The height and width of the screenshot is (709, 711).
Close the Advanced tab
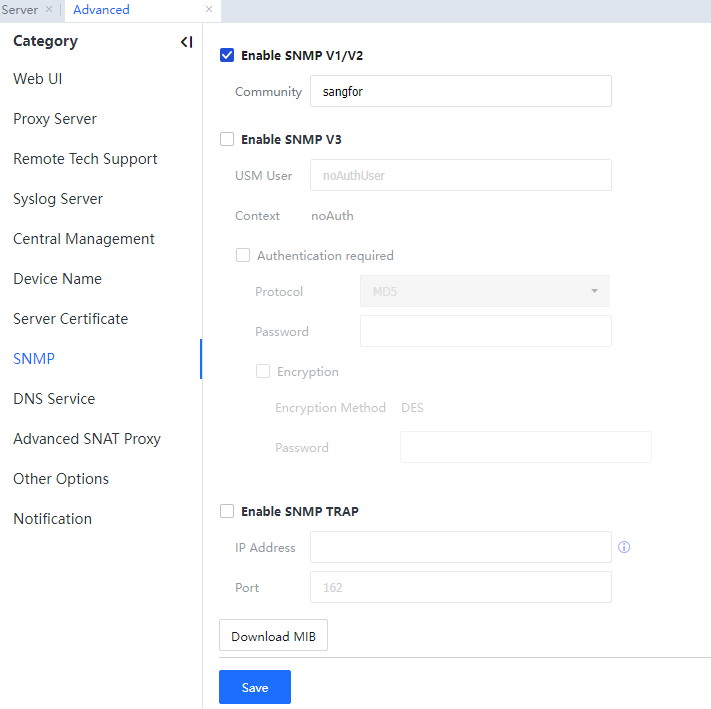[209, 9]
